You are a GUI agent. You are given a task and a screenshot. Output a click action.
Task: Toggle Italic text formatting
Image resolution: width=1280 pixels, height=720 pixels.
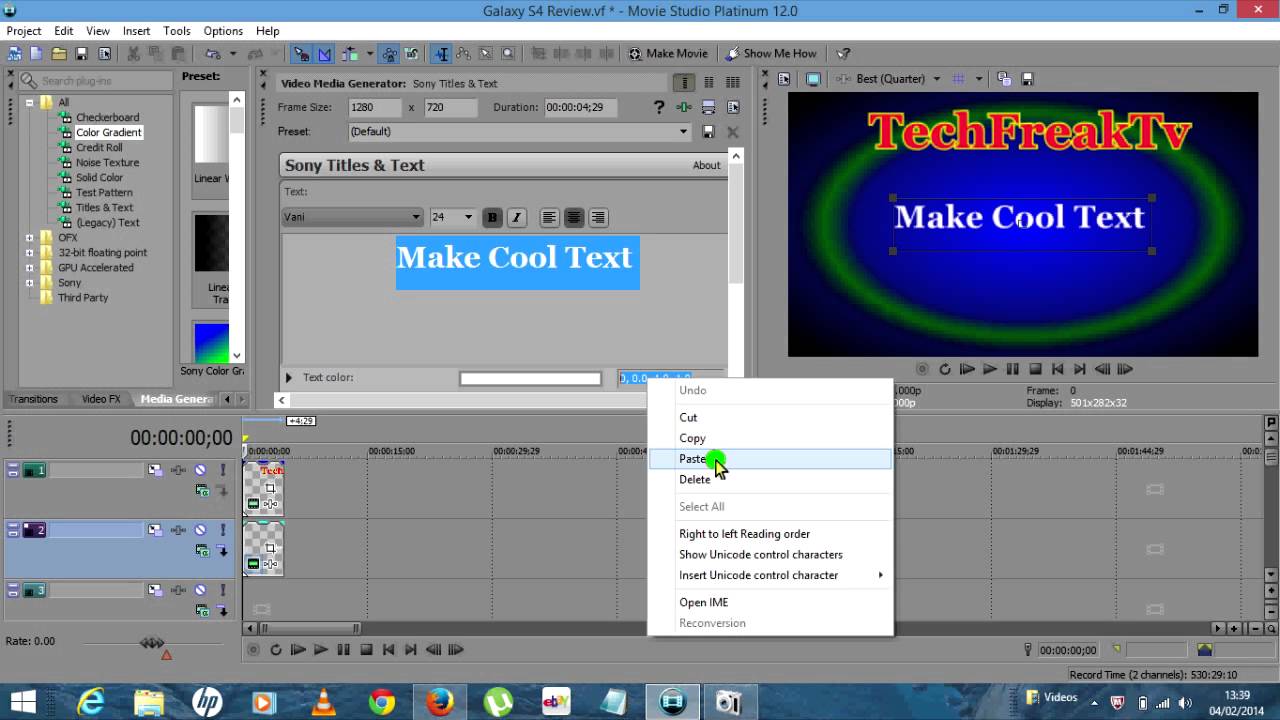(x=516, y=217)
